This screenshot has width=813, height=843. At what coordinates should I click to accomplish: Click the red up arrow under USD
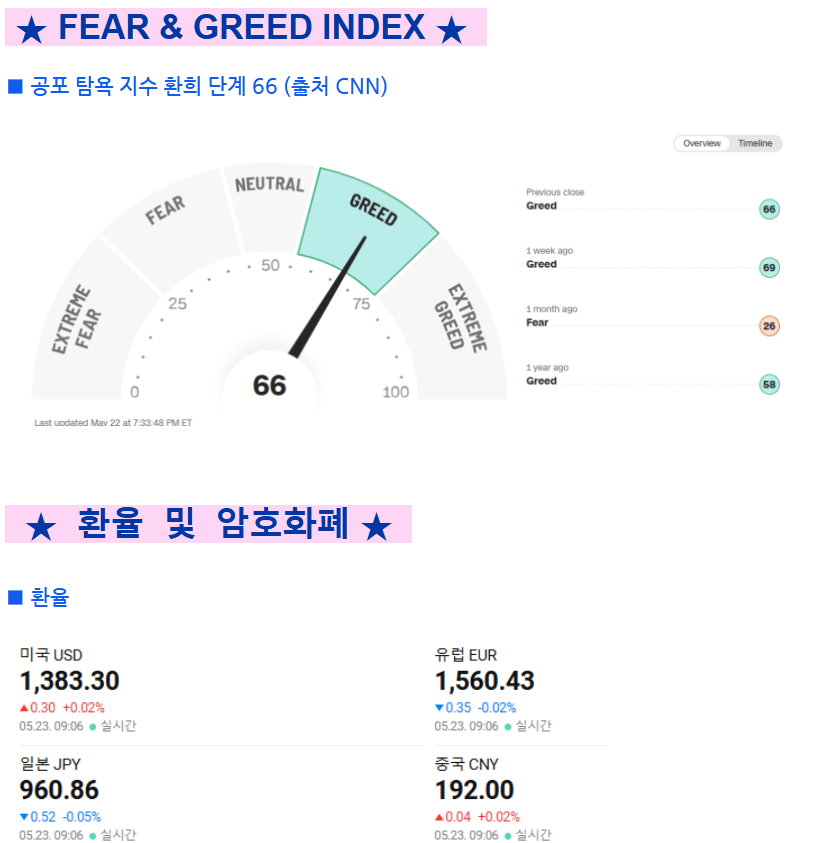(24, 708)
